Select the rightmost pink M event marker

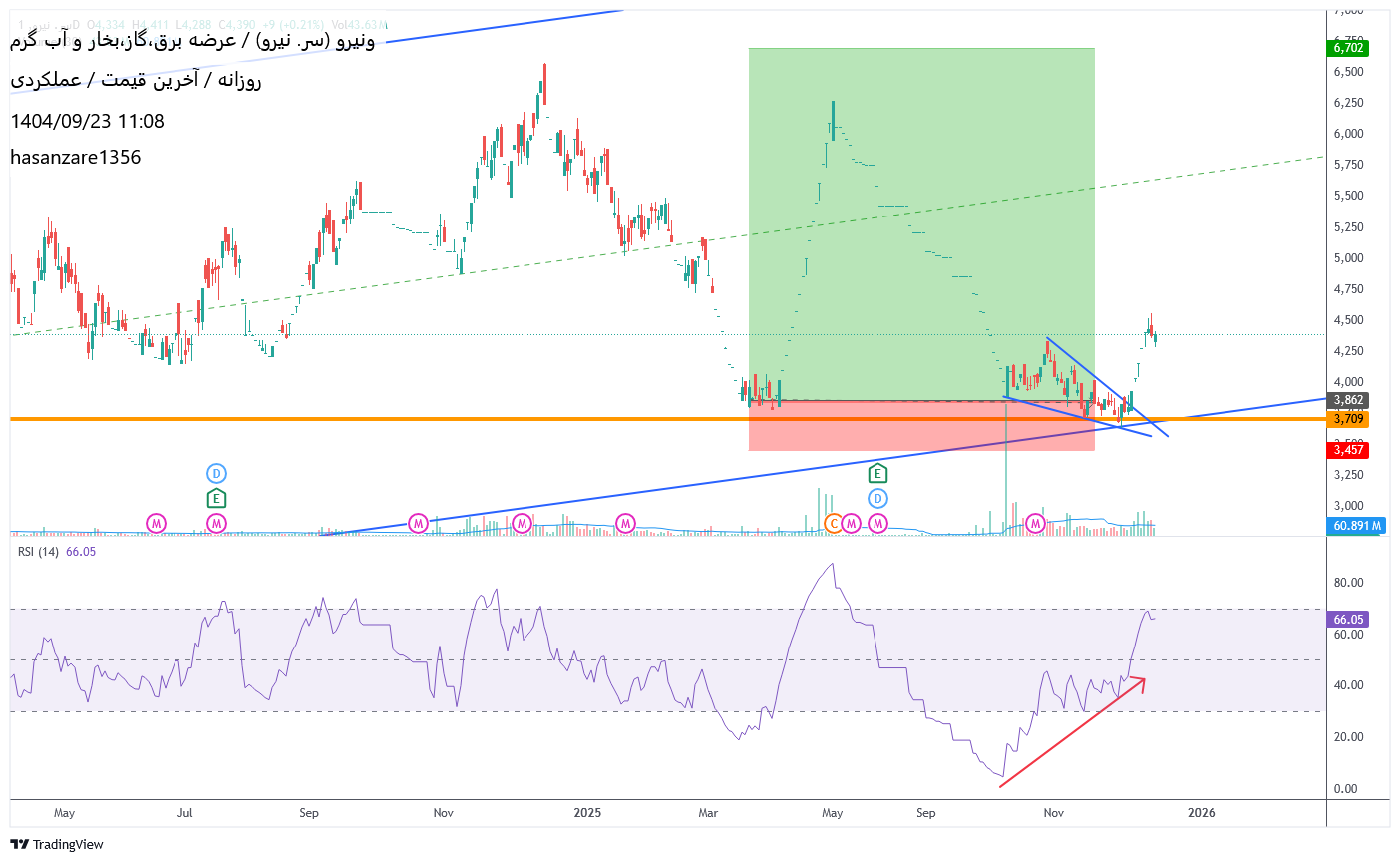[1036, 523]
